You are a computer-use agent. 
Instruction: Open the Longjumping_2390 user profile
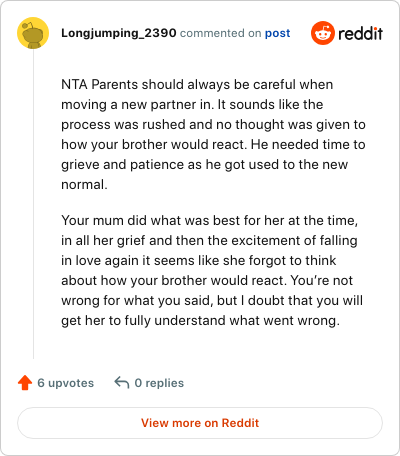click(x=119, y=33)
